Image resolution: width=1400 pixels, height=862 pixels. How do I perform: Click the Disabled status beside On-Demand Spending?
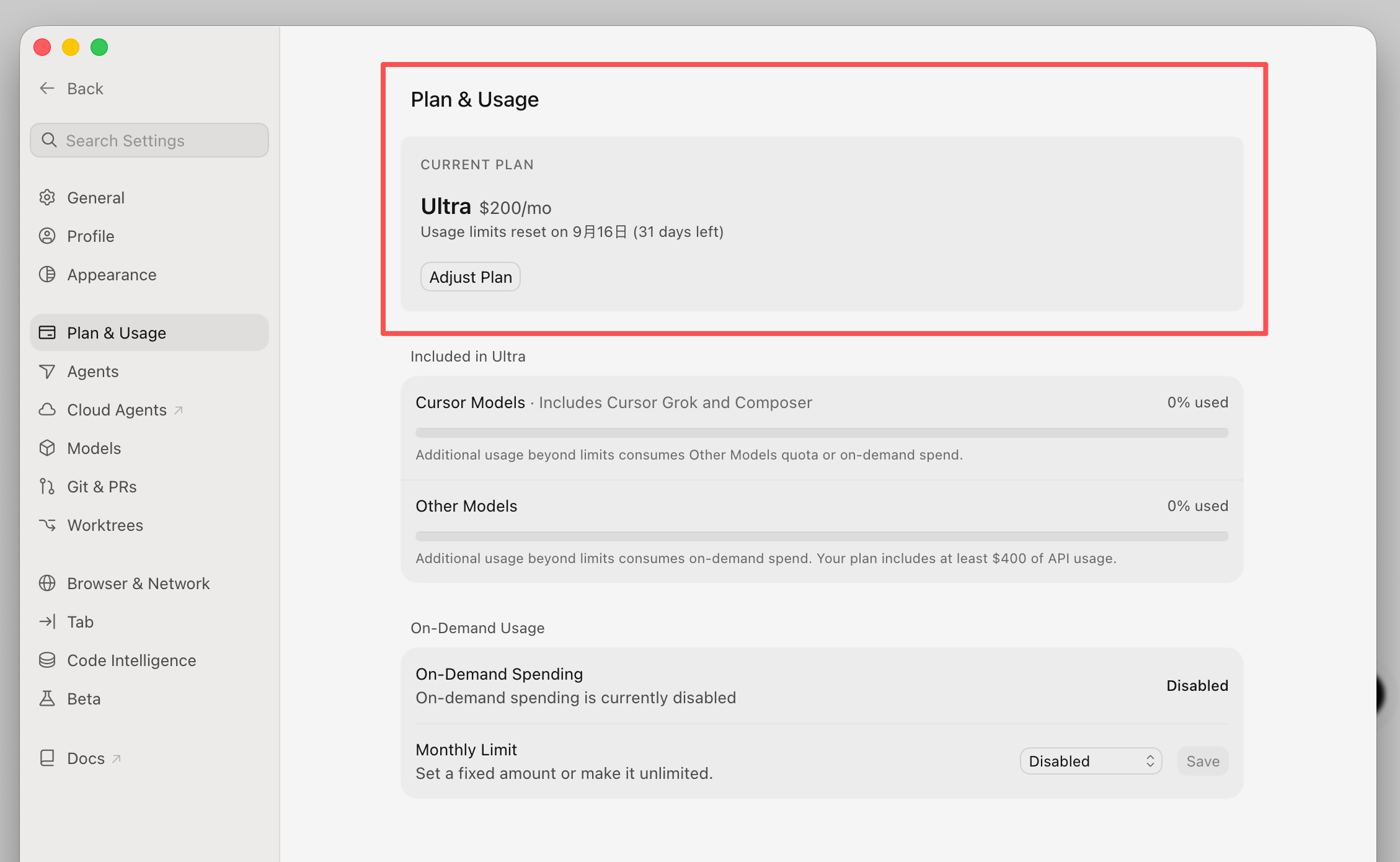1197,686
